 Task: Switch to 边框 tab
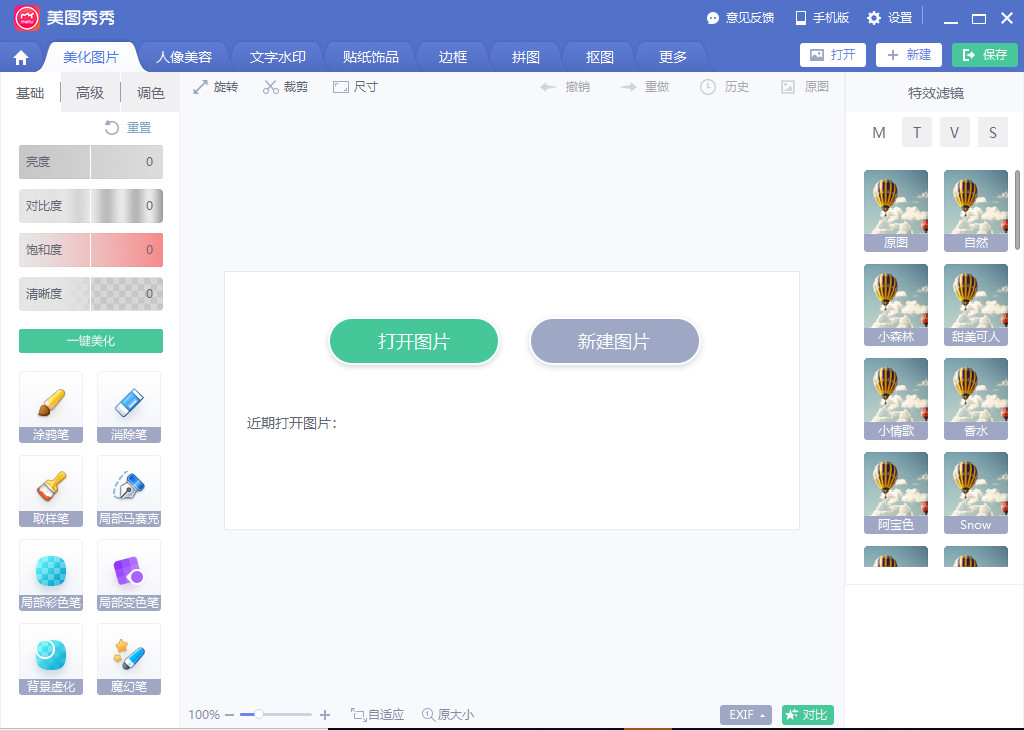tap(453, 57)
